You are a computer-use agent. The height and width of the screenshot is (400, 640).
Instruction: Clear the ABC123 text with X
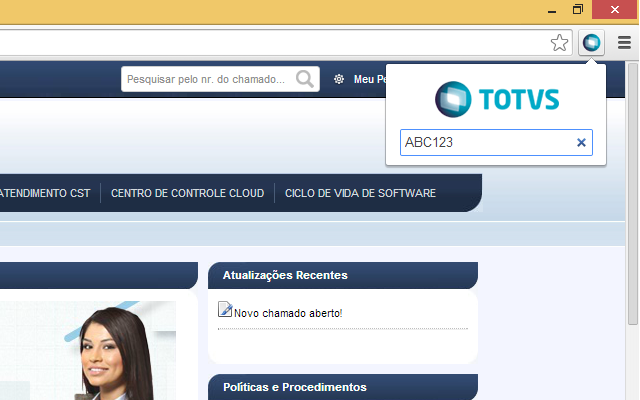click(x=581, y=142)
